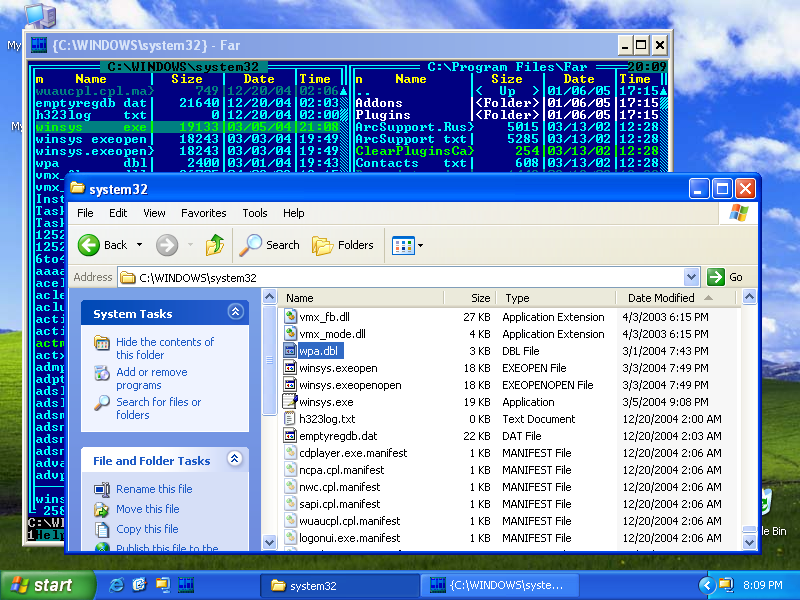Open the Help menu in Explorer
The image size is (800, 600).
293,213
